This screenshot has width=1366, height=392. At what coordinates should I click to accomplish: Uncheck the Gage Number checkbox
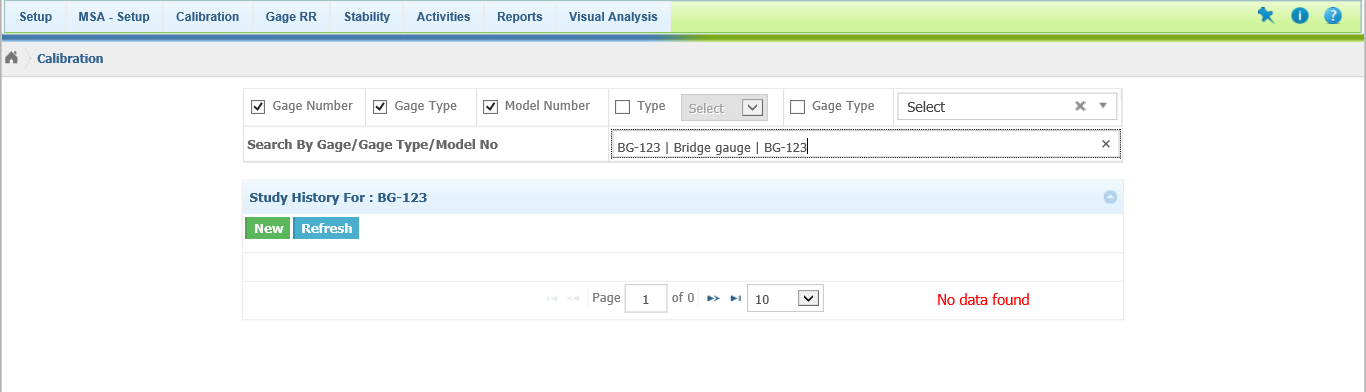tap(258, 106)
